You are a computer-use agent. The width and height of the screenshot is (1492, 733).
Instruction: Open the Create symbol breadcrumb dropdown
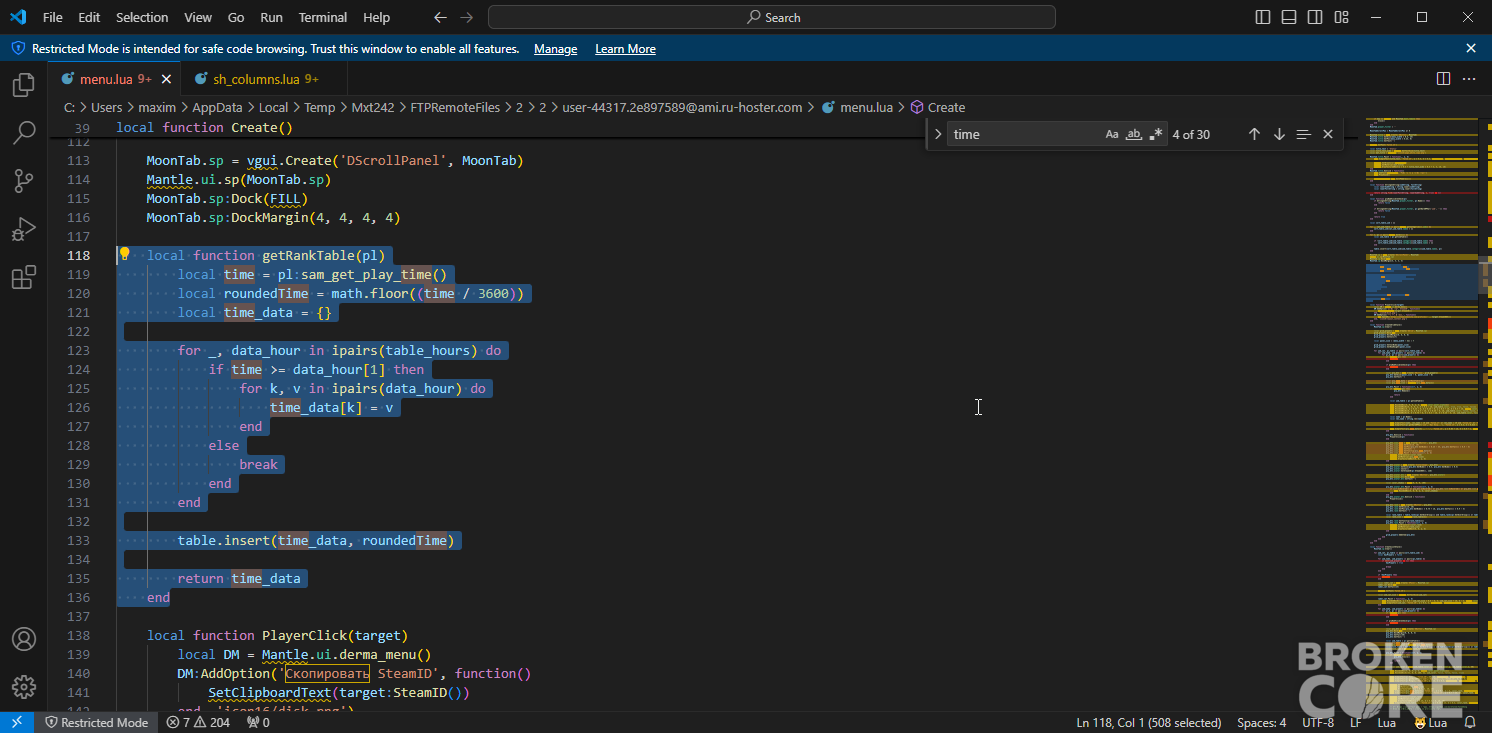pyautogui.click(x=937, y=107)
